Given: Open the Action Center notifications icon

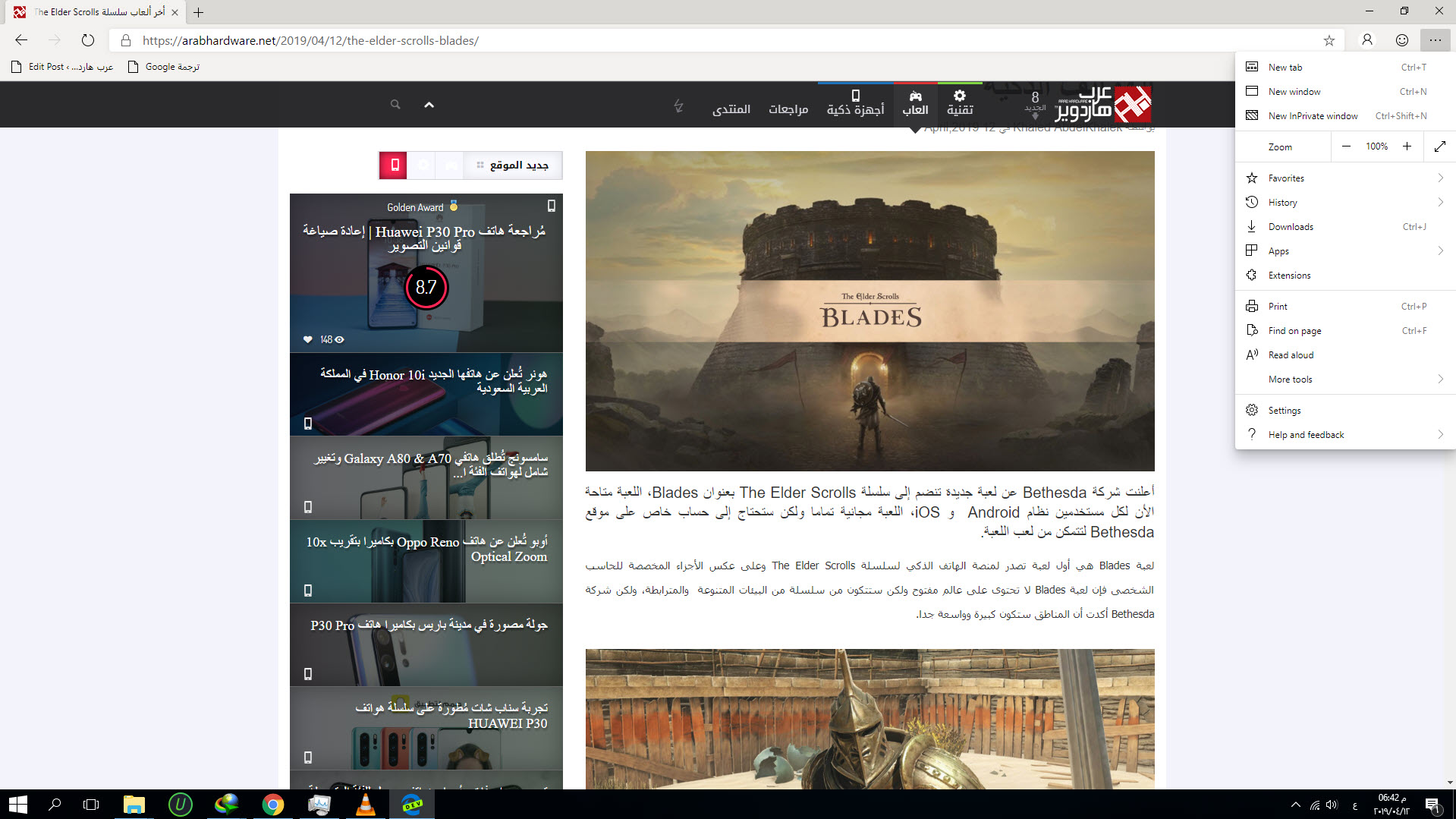Looking at the screenshot, I should point(1432,805).
